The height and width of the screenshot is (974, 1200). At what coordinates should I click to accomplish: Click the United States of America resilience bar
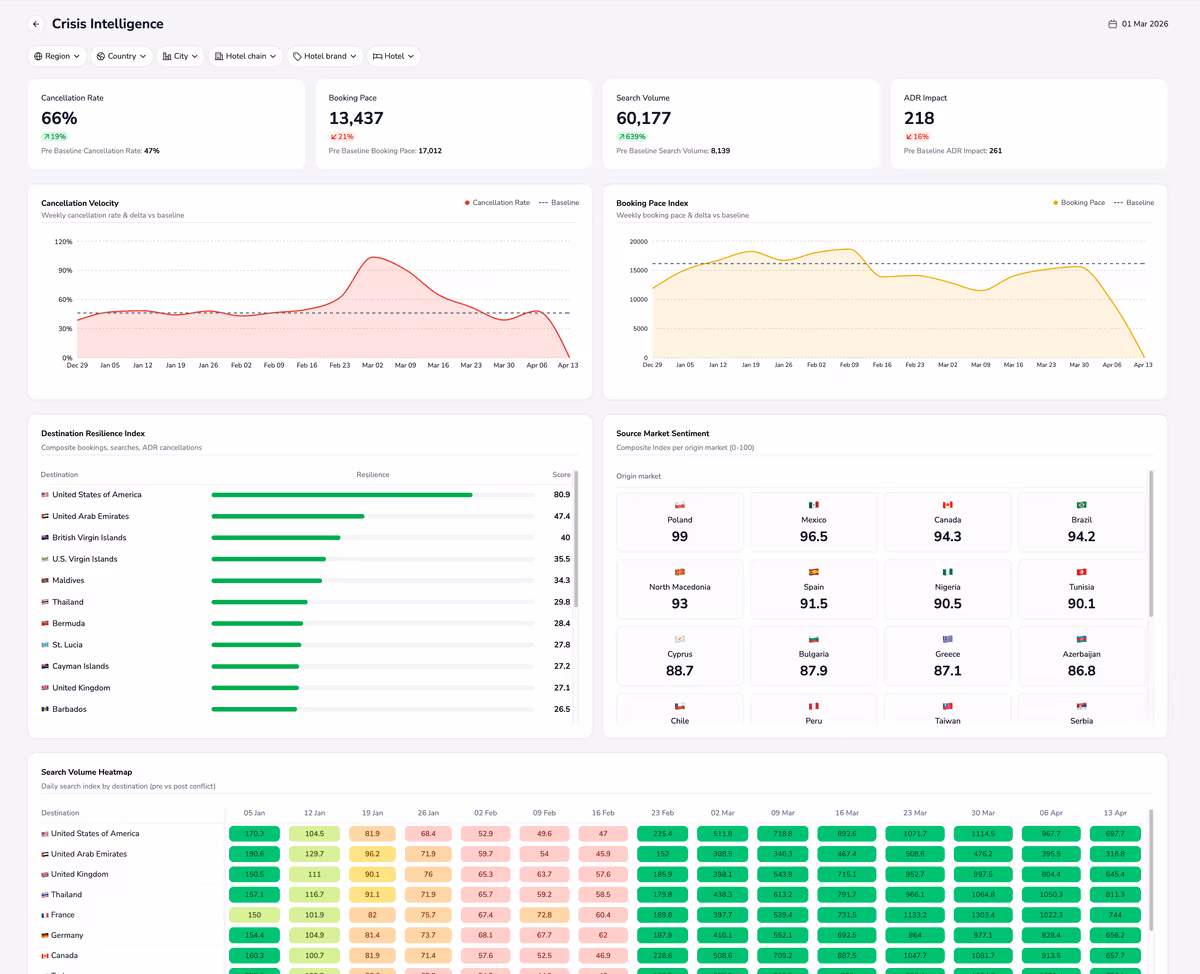click(373, 495)
